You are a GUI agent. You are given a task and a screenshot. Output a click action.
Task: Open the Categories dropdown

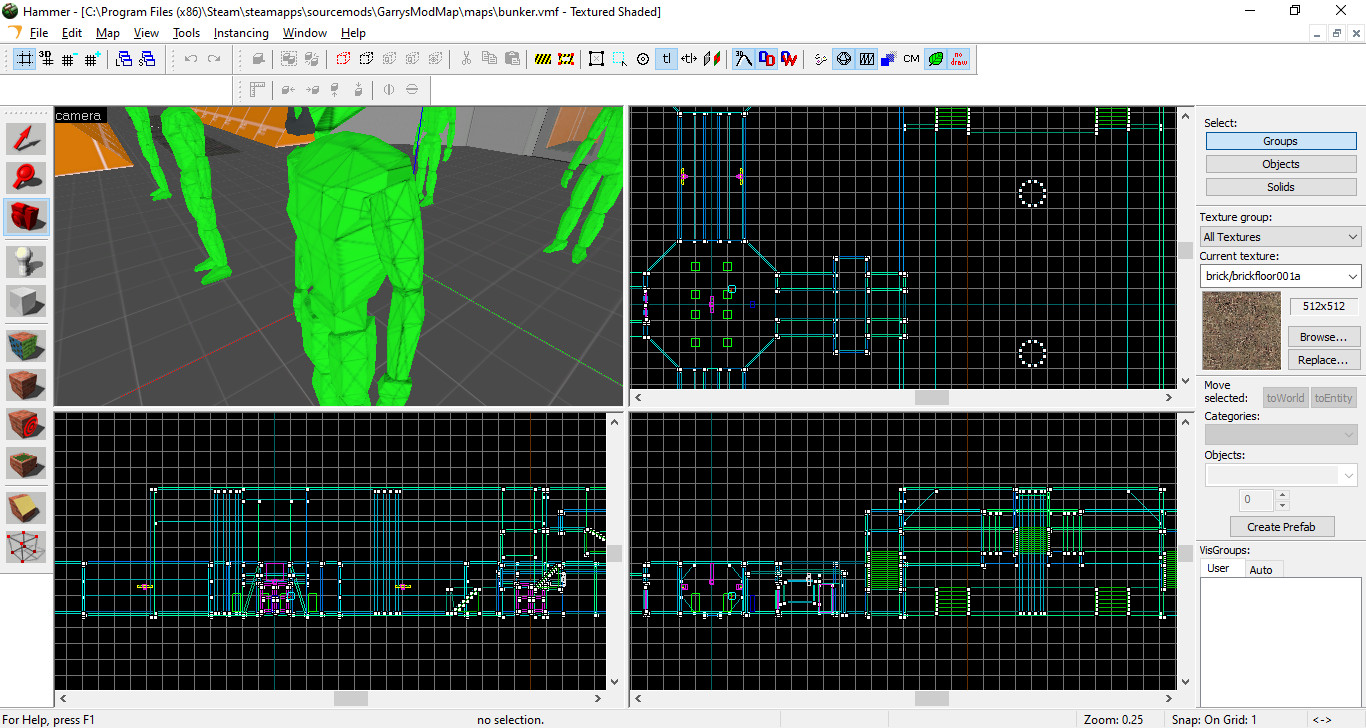click(1280, 434)
